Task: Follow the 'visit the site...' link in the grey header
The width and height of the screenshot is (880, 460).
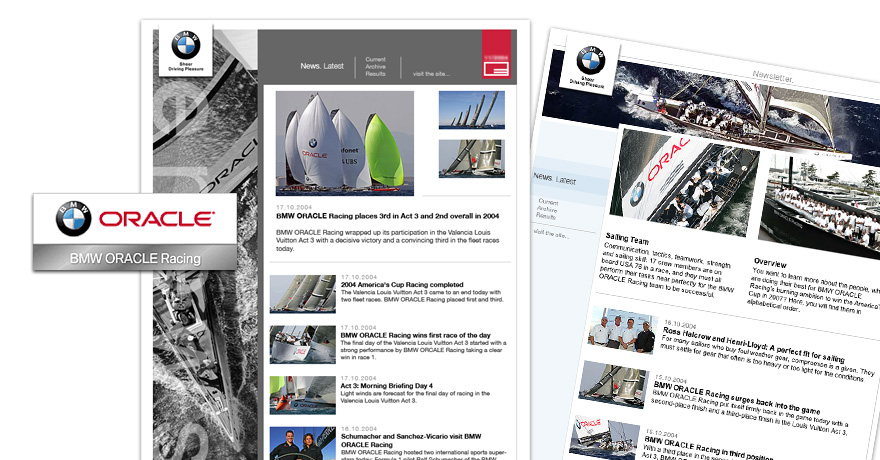Action: [431, 74]
